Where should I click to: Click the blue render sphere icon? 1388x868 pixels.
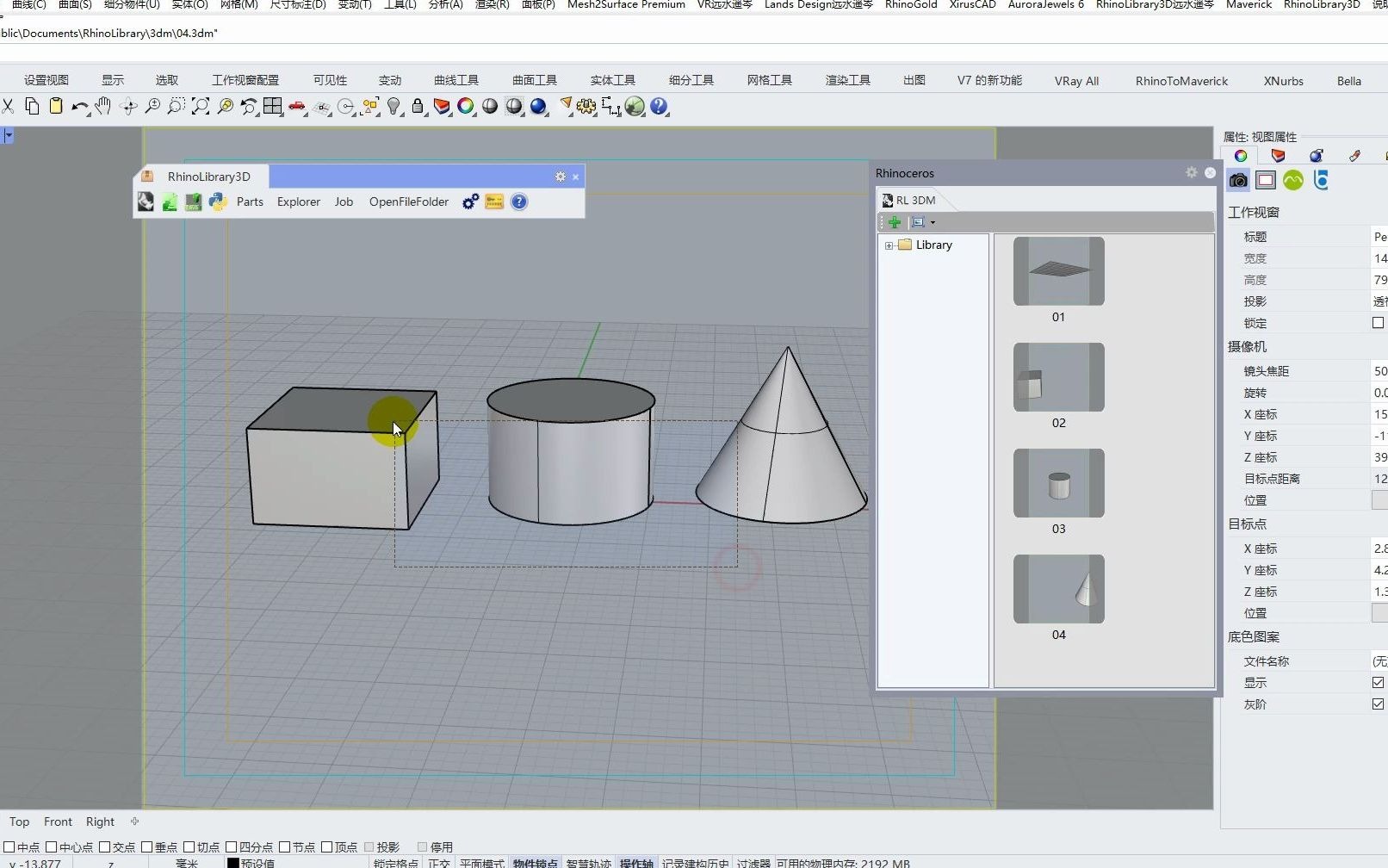coord(539,106)
